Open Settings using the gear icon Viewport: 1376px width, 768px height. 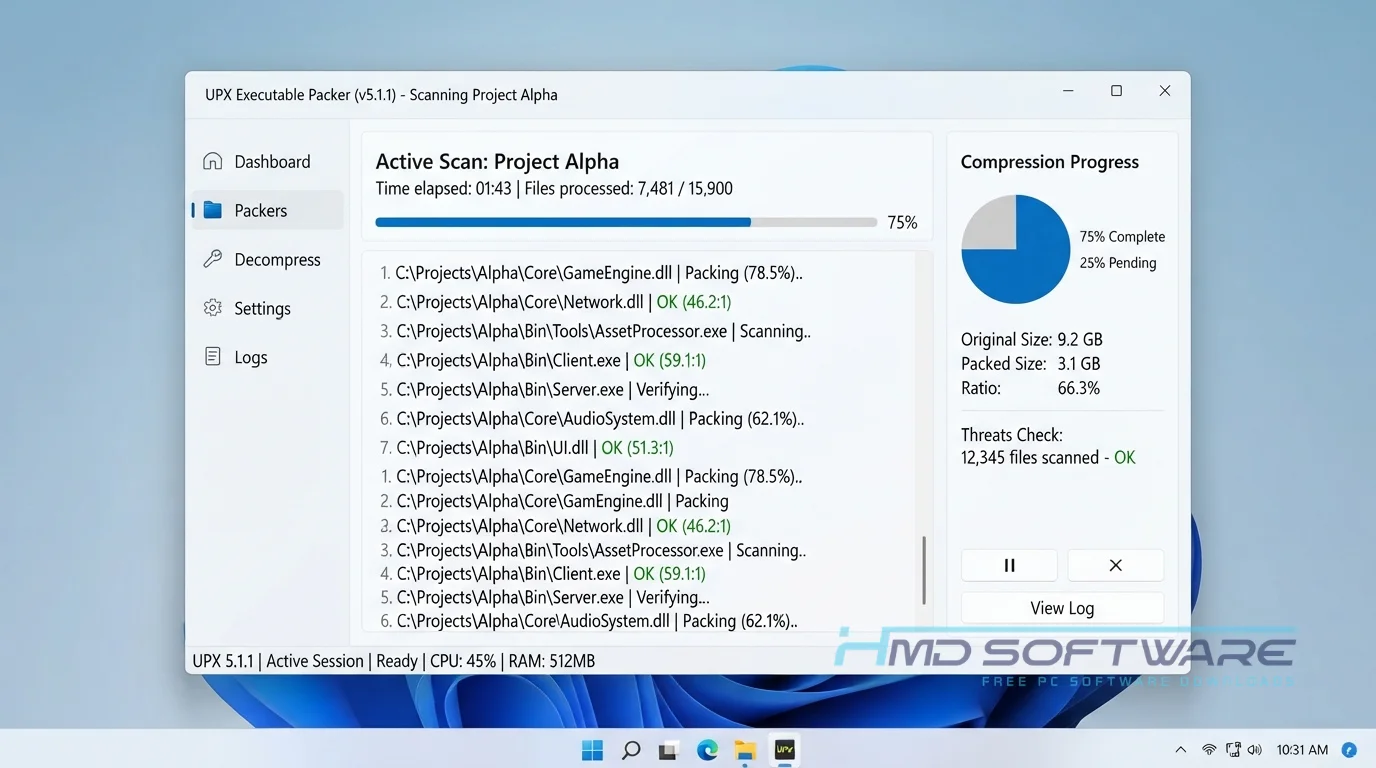(x=212, y=308)
